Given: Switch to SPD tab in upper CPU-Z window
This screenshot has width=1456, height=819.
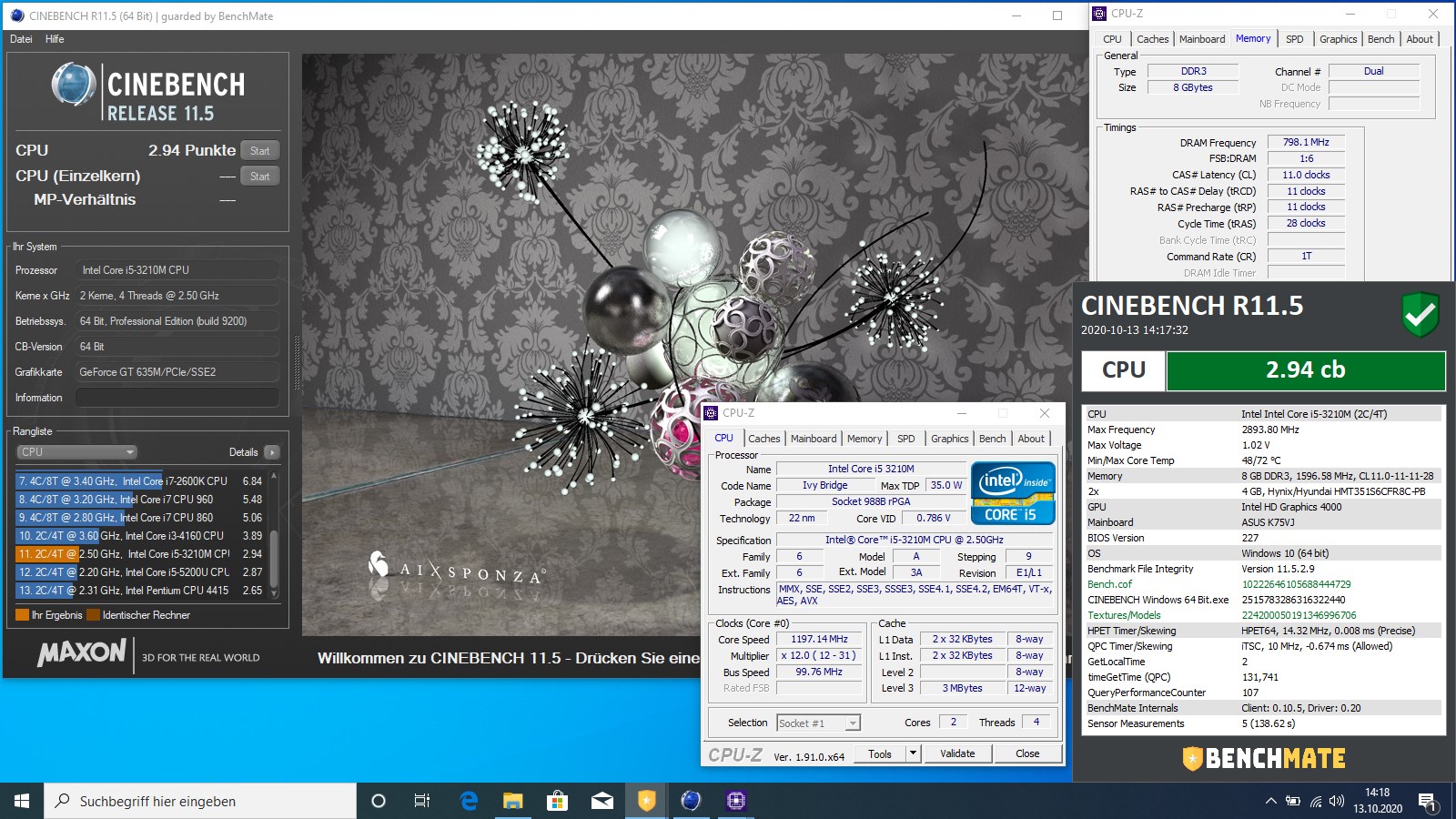Looking at the screenshot, I should point(1294,39).
